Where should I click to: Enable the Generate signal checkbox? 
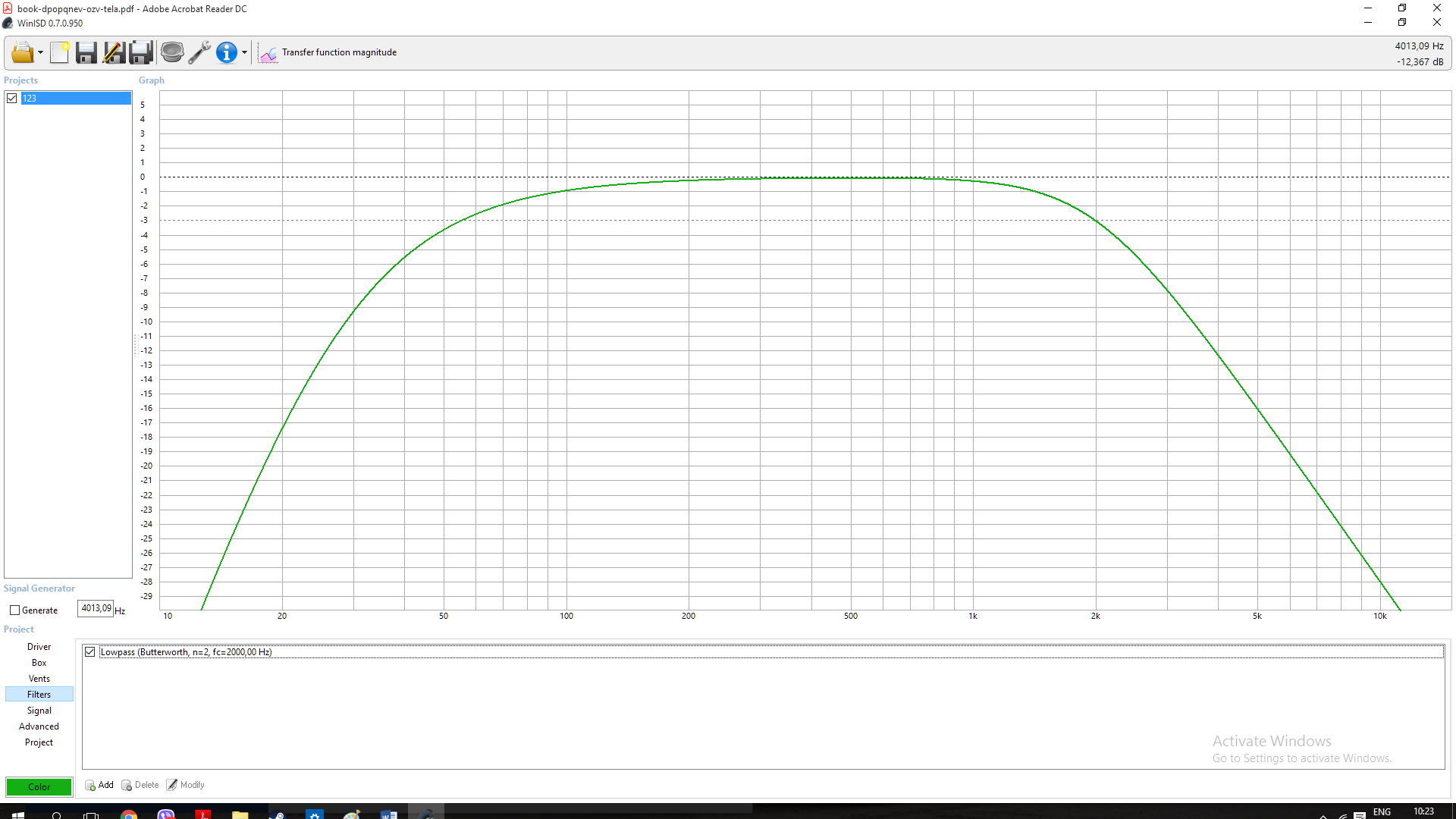coord(14,610)
